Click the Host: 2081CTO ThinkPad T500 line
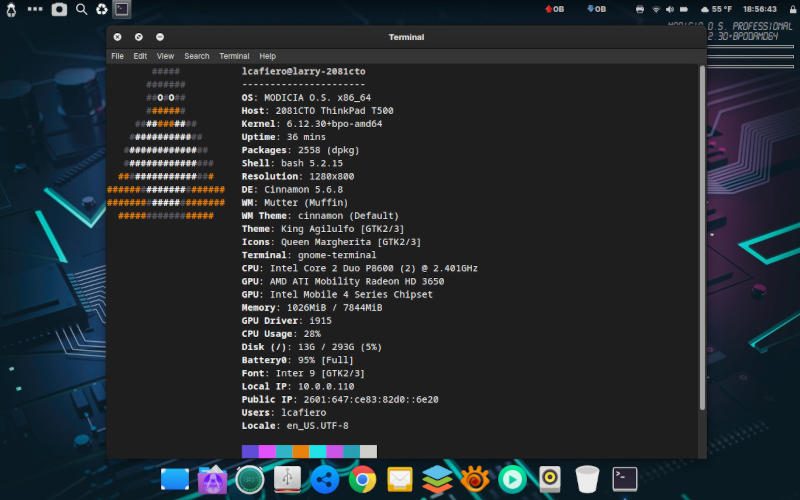The width and height of the screenshot is (800, 500). [317, 111]
